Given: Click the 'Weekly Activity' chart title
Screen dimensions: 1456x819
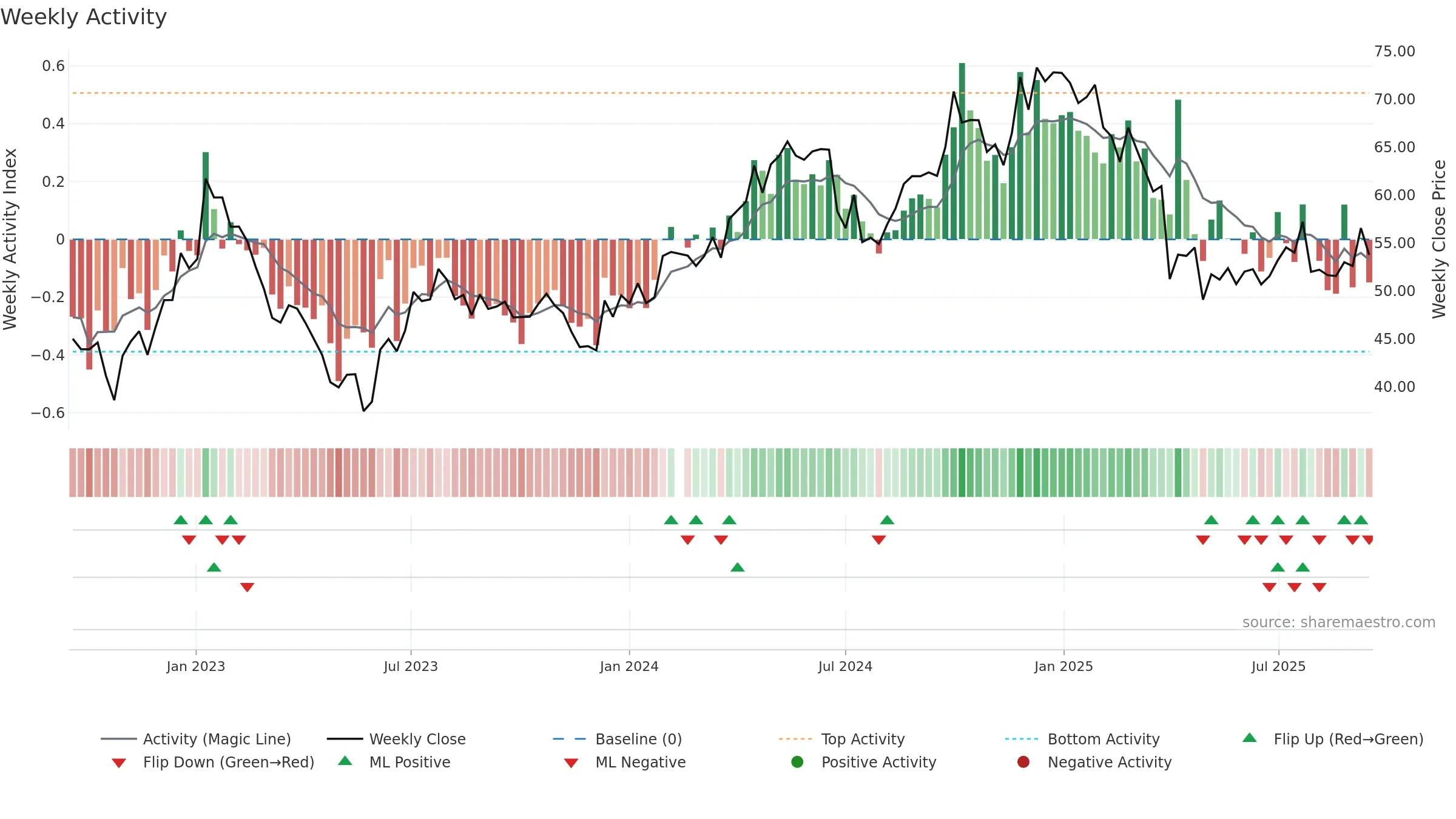Looking at the screenshot, I should (x=84, y=17).
